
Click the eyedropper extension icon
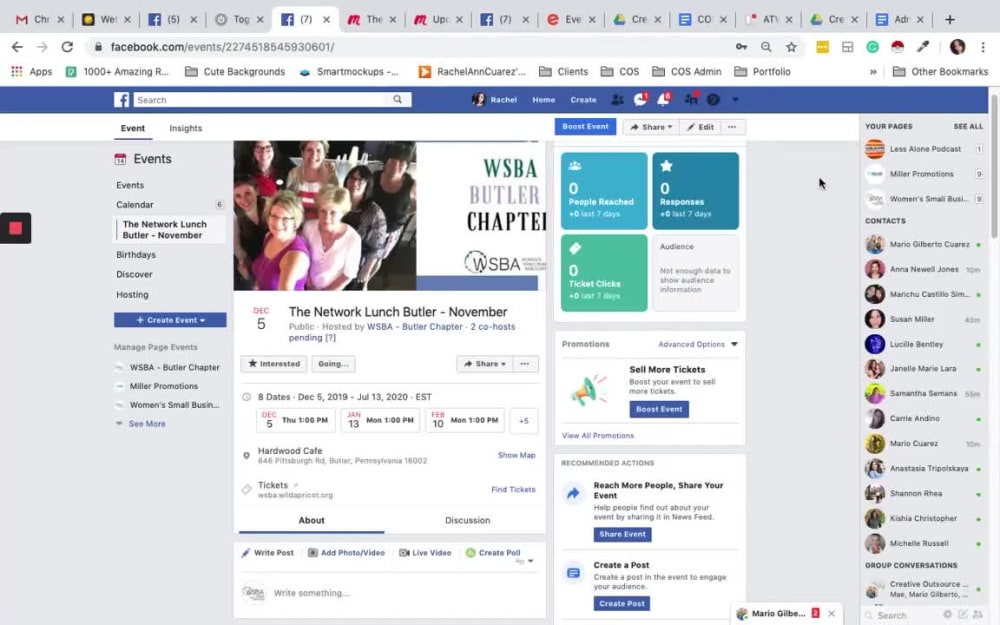coord(923,47)
